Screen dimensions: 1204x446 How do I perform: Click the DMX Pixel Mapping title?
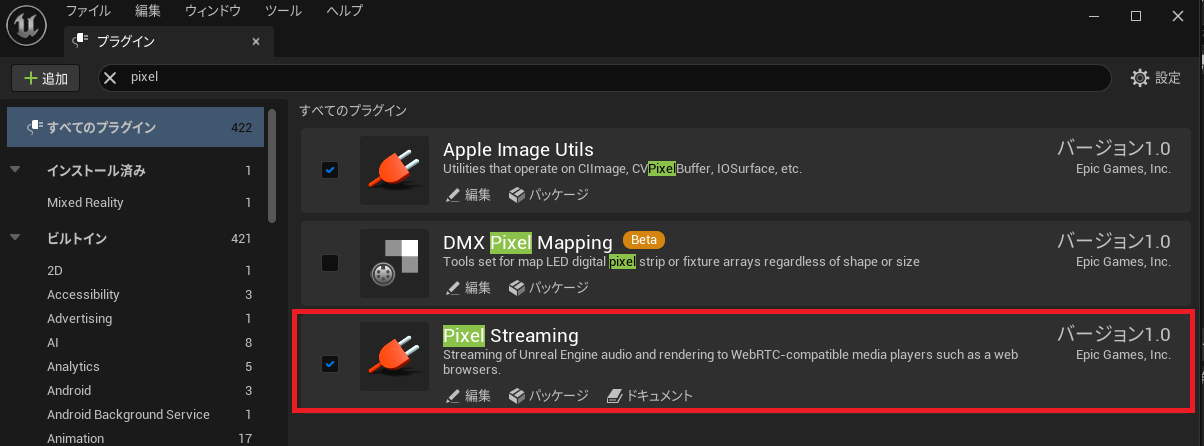click(528, 242)
